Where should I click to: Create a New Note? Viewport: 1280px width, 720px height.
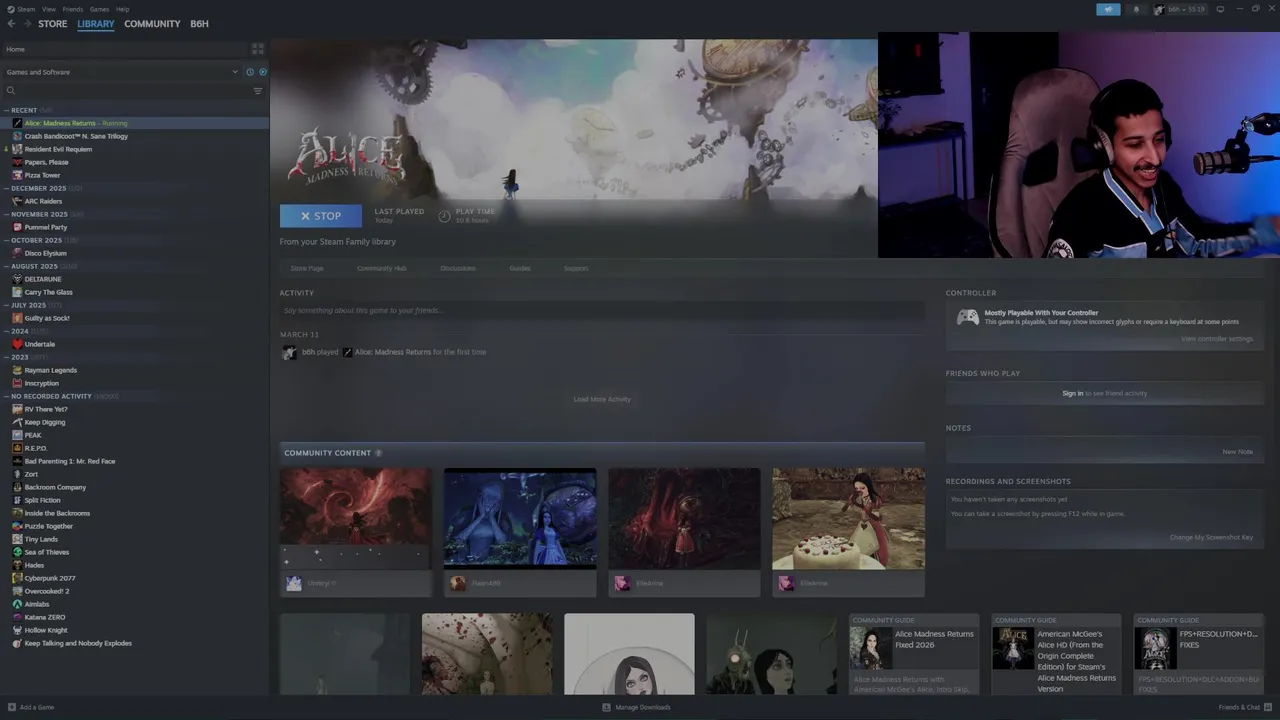[x=1237, y=452]
